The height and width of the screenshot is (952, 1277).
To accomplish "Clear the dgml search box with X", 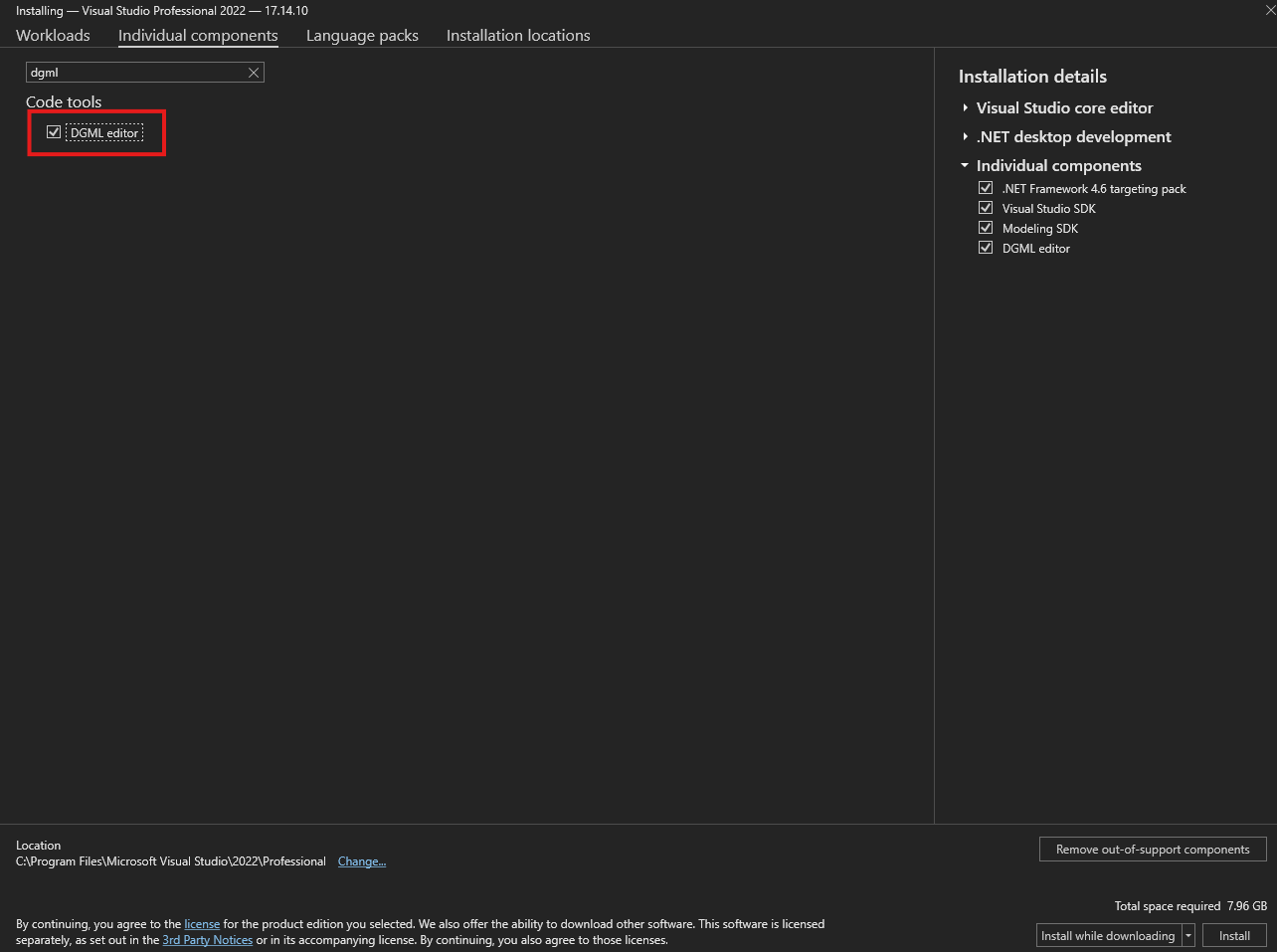I will coord(254,73).
